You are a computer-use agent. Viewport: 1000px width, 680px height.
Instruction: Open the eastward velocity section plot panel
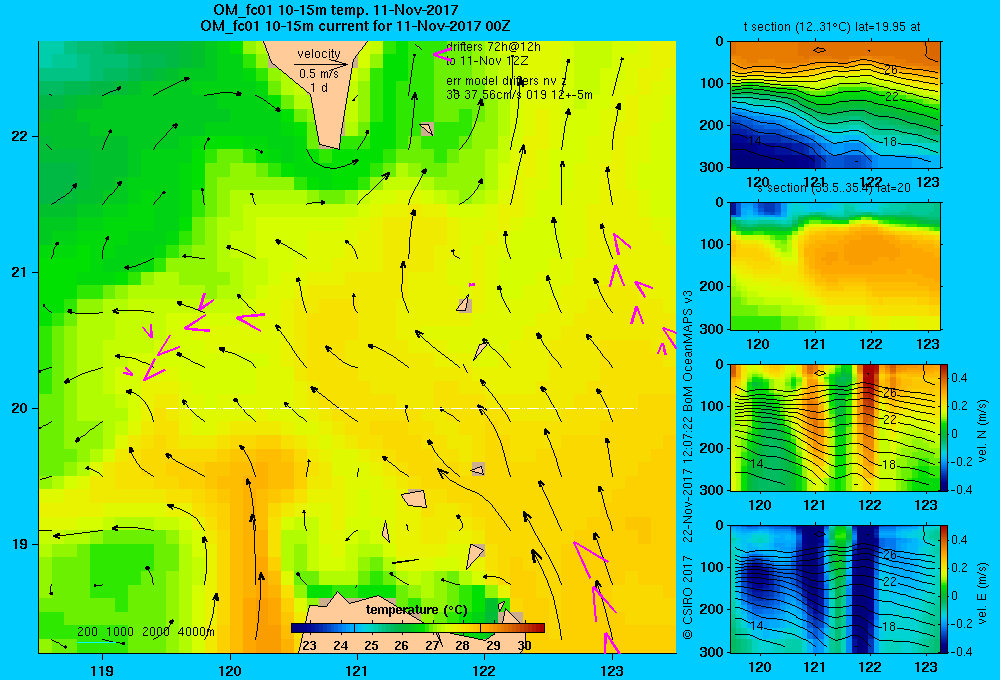[835, 589]
